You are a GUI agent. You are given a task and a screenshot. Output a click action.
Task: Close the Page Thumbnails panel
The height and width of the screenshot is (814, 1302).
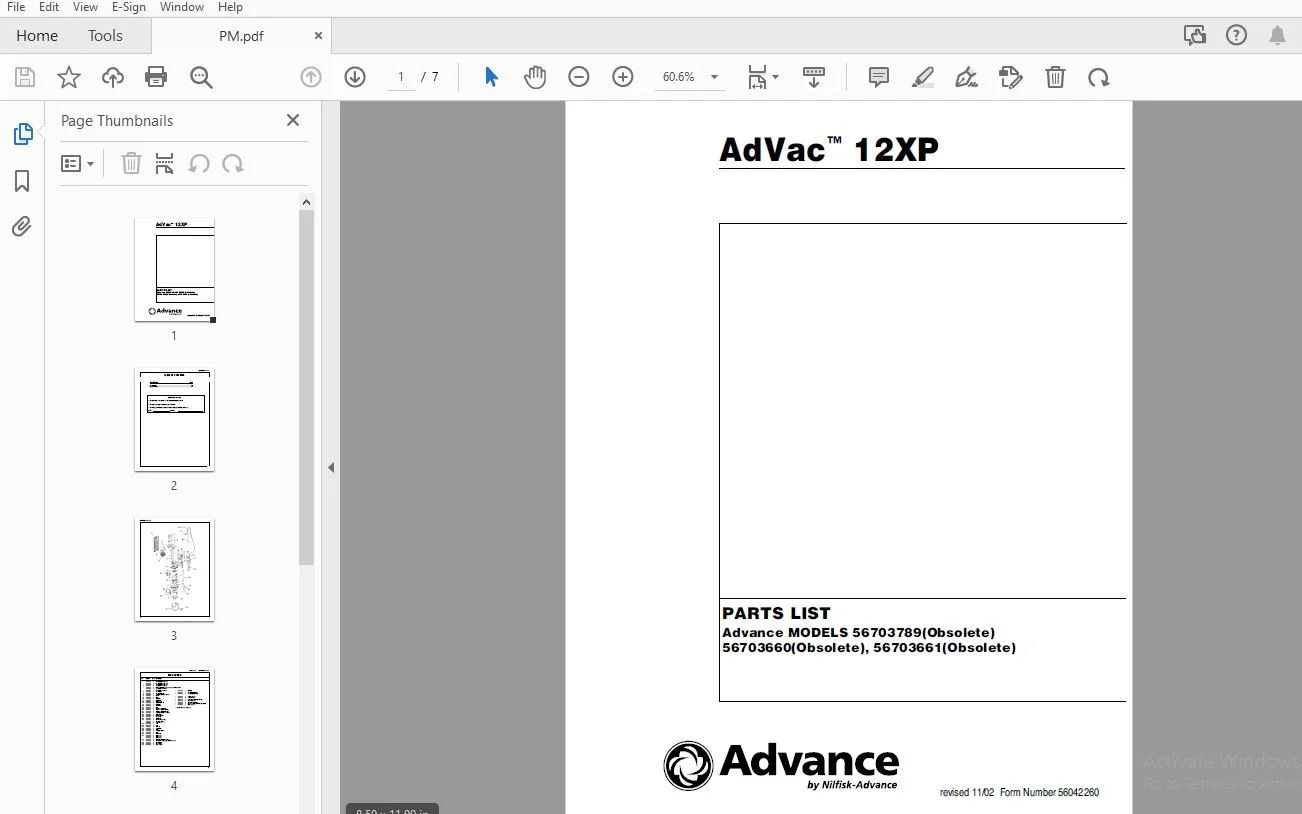click(x=293, y=120)
